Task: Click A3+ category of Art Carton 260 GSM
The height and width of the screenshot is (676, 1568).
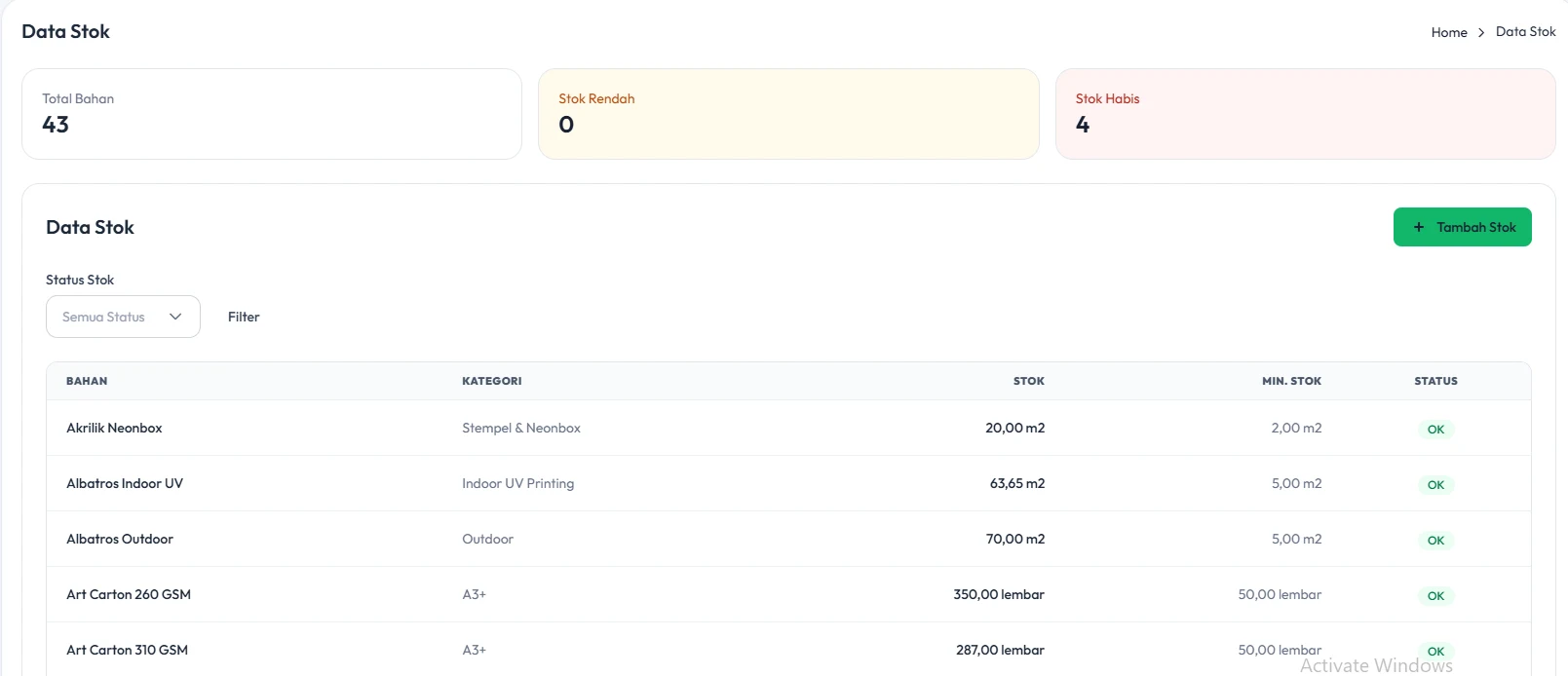Action: (474, 594)
